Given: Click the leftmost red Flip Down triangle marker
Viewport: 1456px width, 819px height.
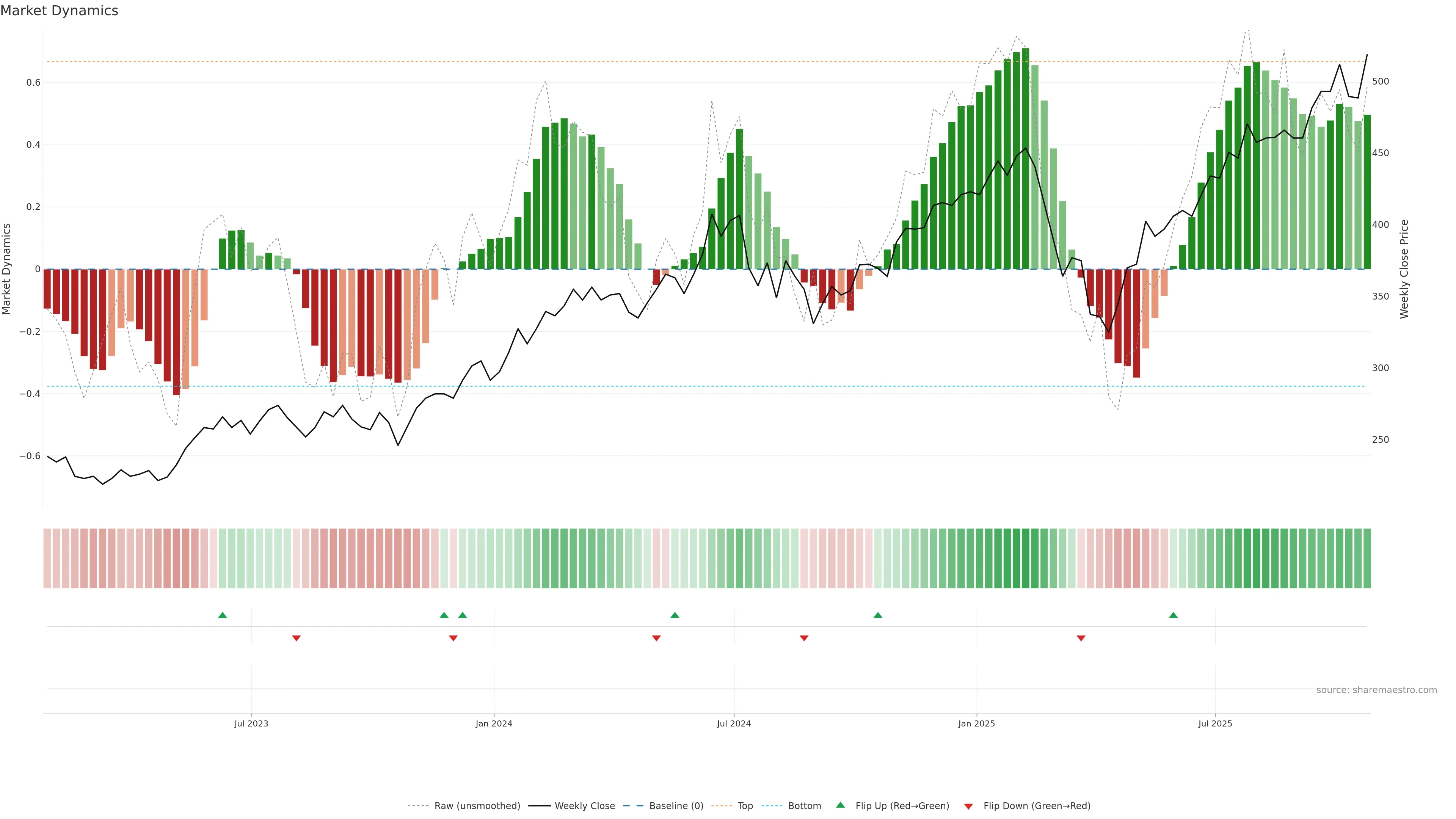Looking at the screenshot, I should tap(296, 638).
